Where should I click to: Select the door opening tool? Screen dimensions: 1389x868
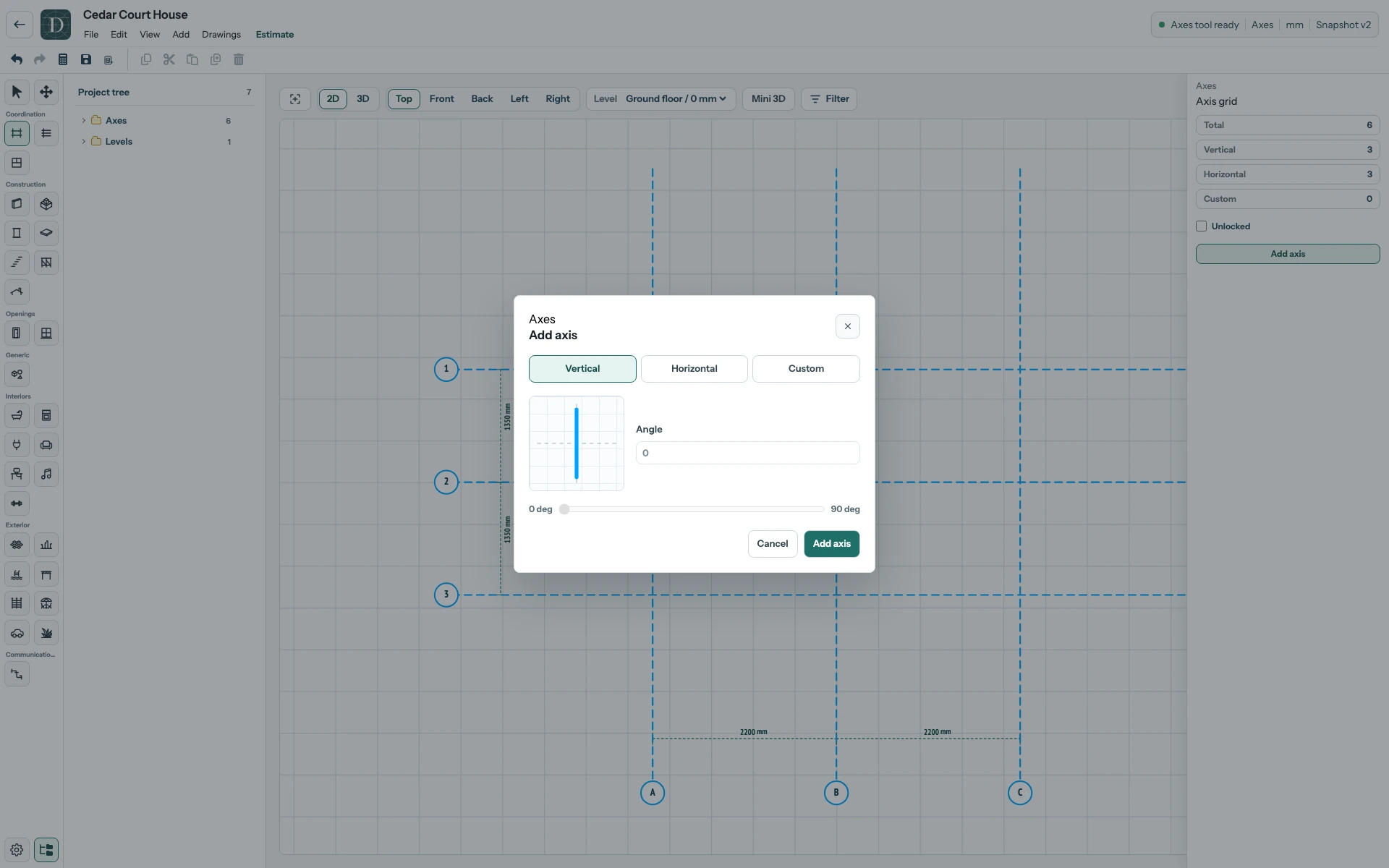(17, 333)
